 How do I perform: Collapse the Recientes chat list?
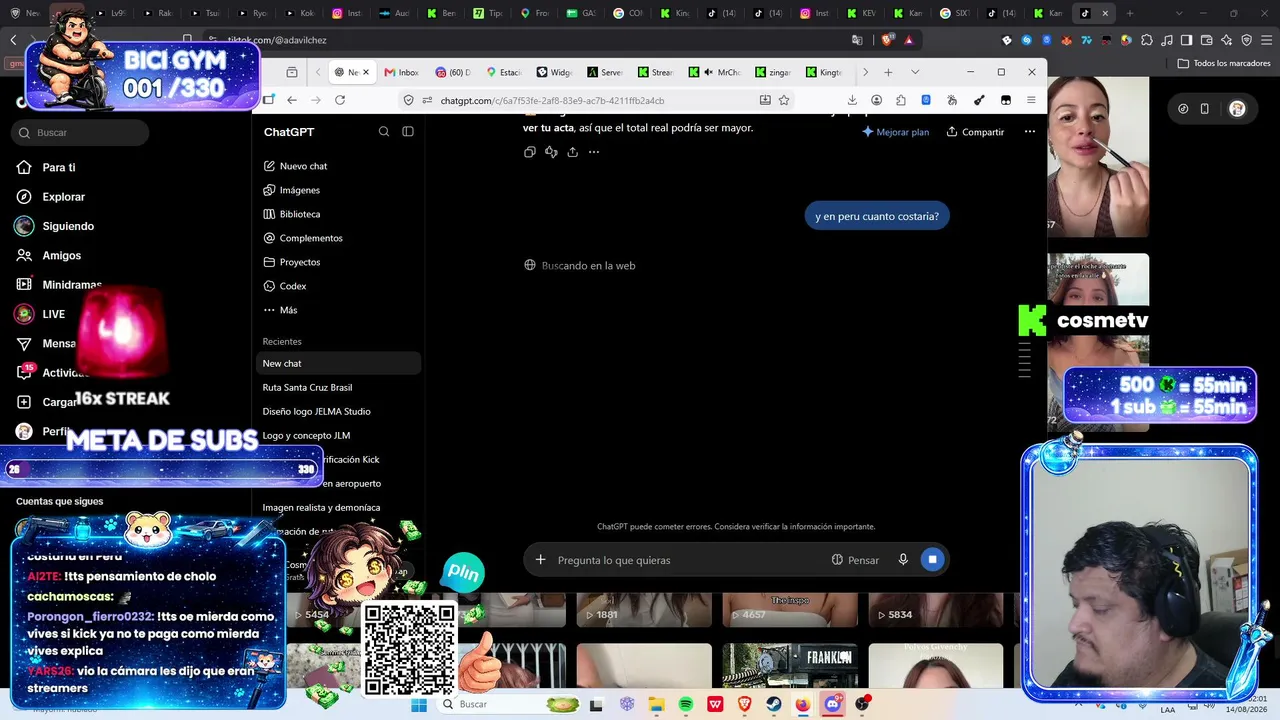pos(282,342)
